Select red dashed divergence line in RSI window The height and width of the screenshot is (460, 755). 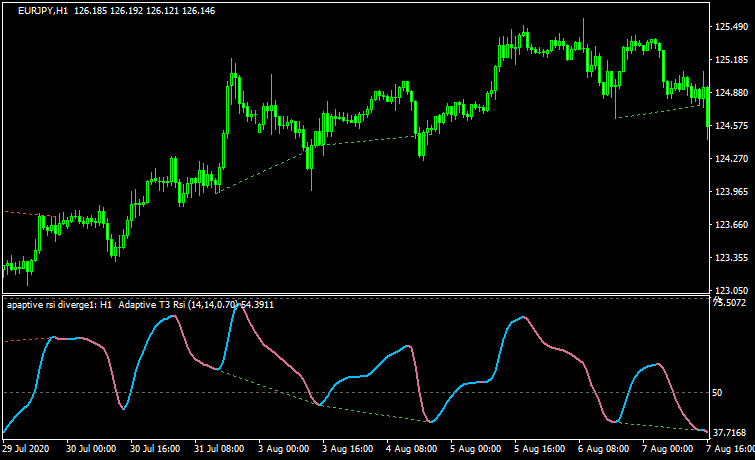click(22, 340)
